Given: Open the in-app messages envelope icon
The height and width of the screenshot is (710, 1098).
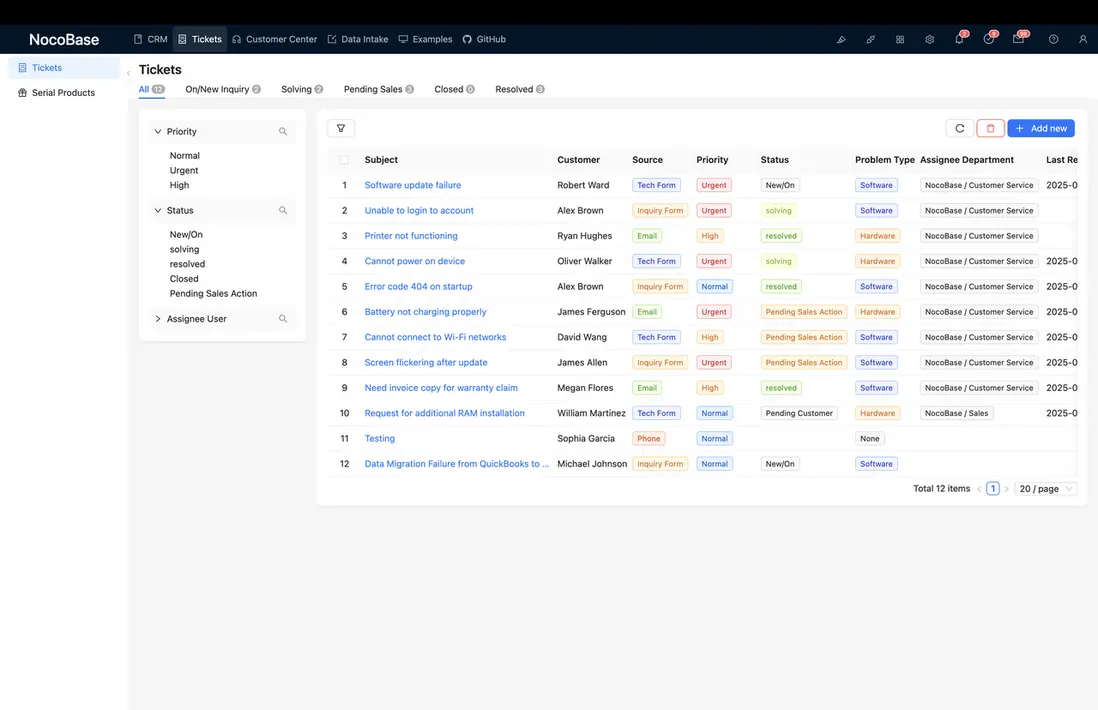Looking at the screenshot, I should pyautogui.click(x=1017, y=39).
